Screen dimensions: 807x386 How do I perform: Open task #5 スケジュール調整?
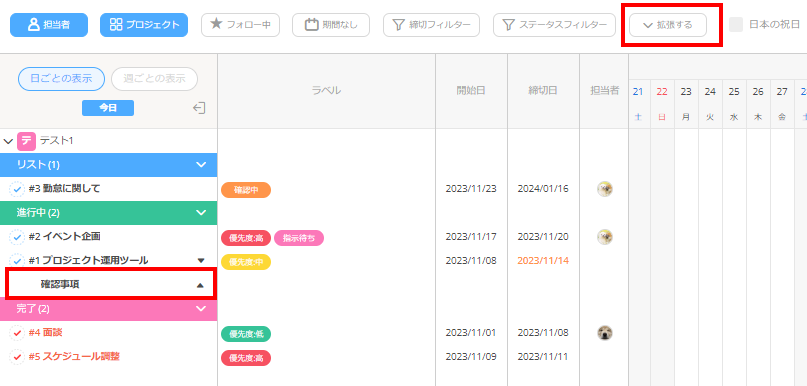pos(75,356)
